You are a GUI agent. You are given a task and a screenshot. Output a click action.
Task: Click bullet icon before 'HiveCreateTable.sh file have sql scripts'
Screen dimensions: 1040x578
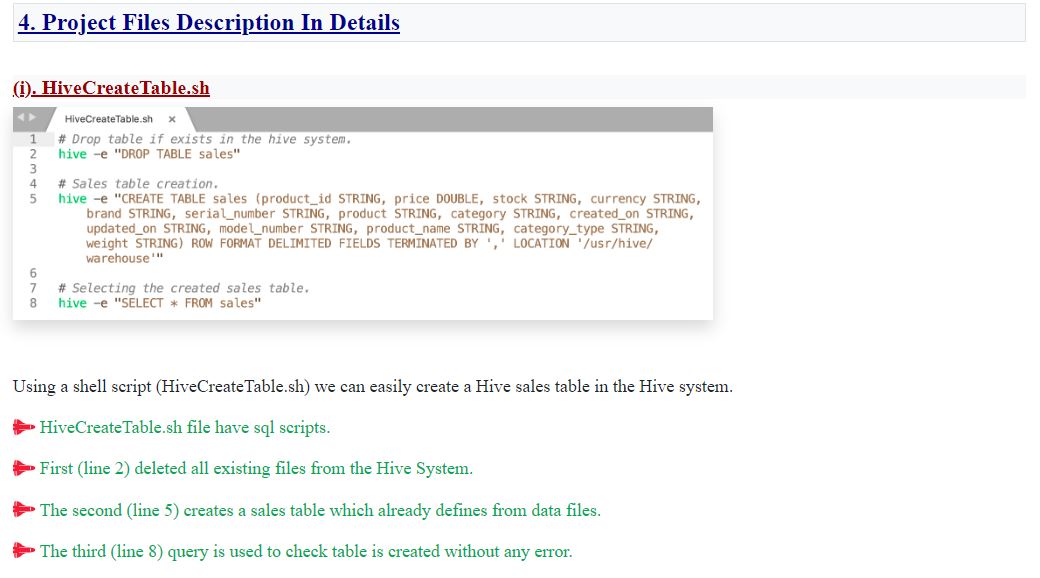click(24, 428)
